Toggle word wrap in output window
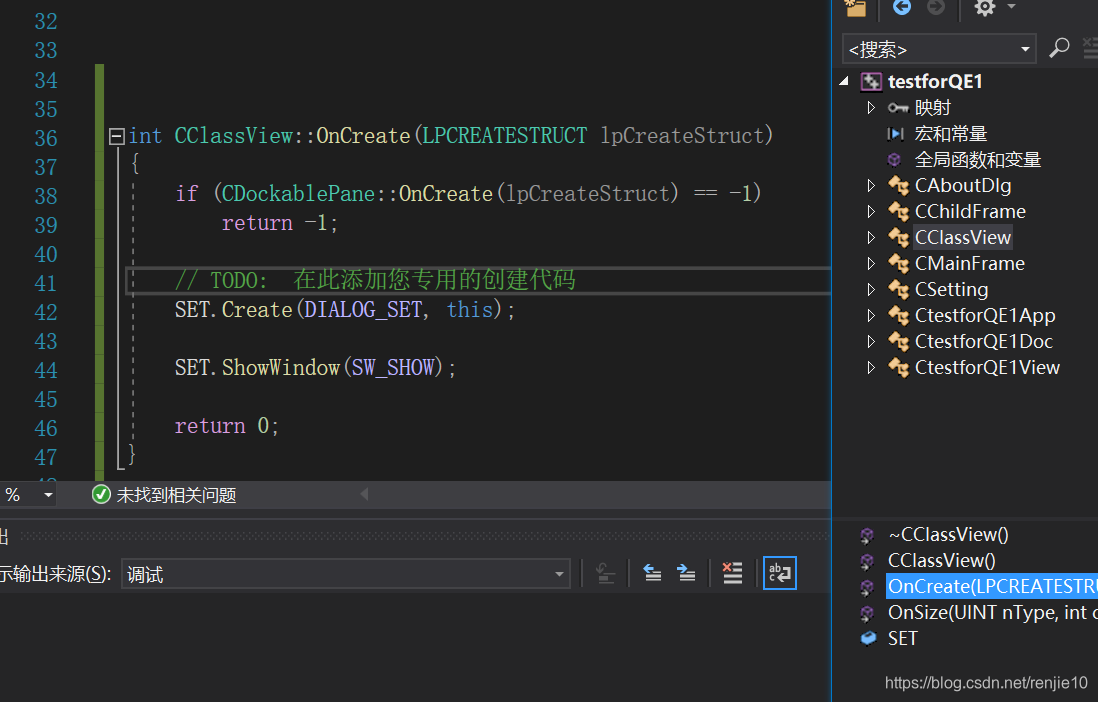 point(779,573)
